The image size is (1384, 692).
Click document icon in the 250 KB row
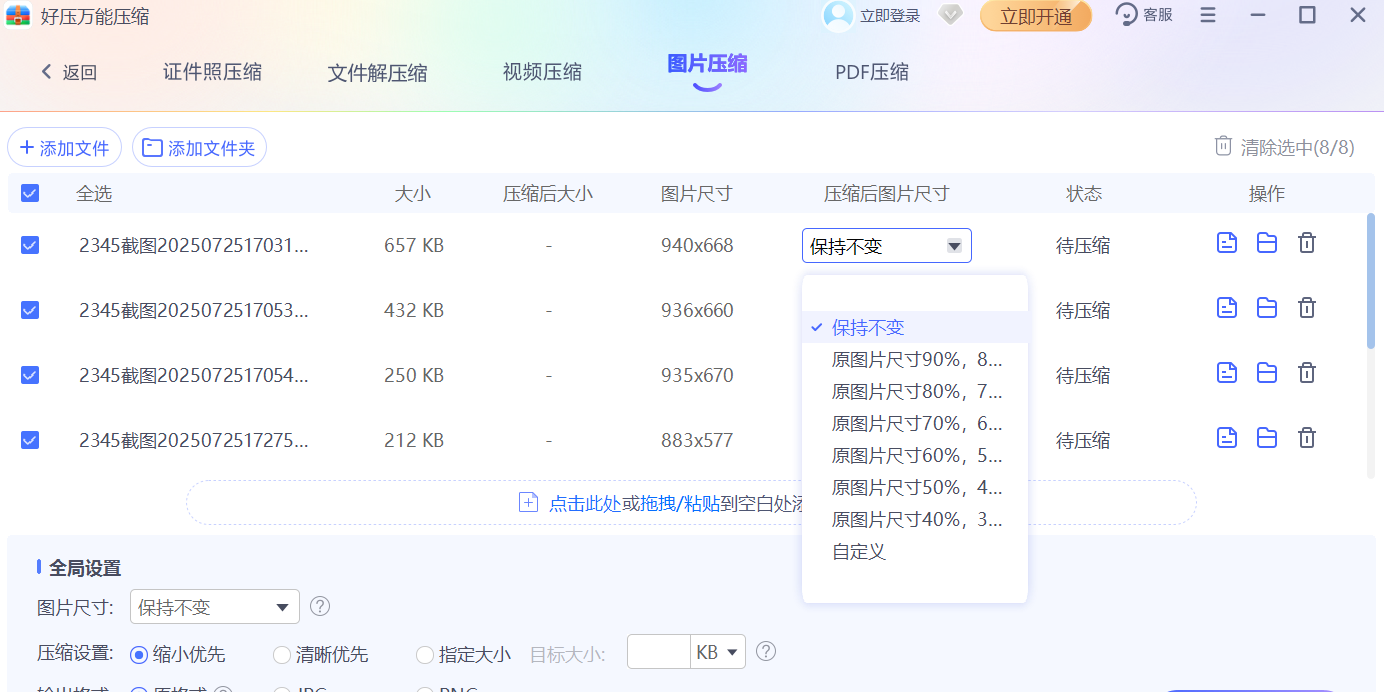tap(1227, 373)
